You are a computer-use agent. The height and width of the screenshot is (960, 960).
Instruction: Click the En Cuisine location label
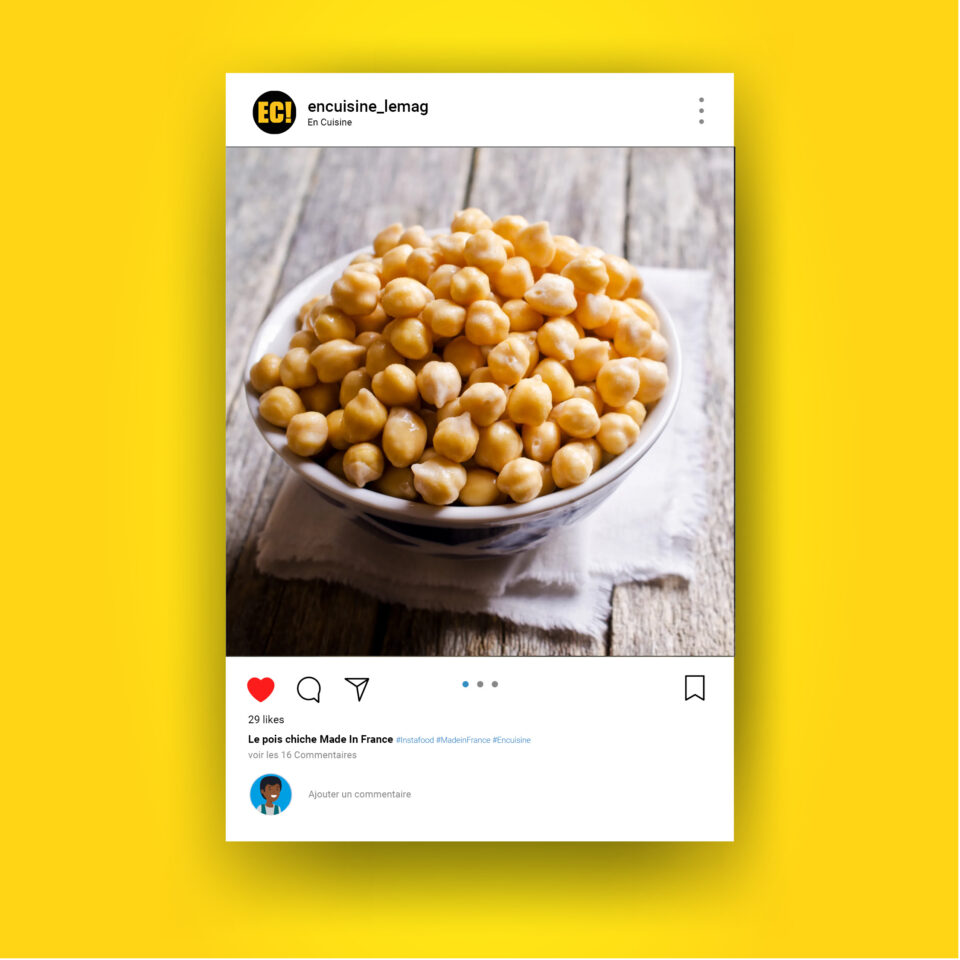click(329, 122)
